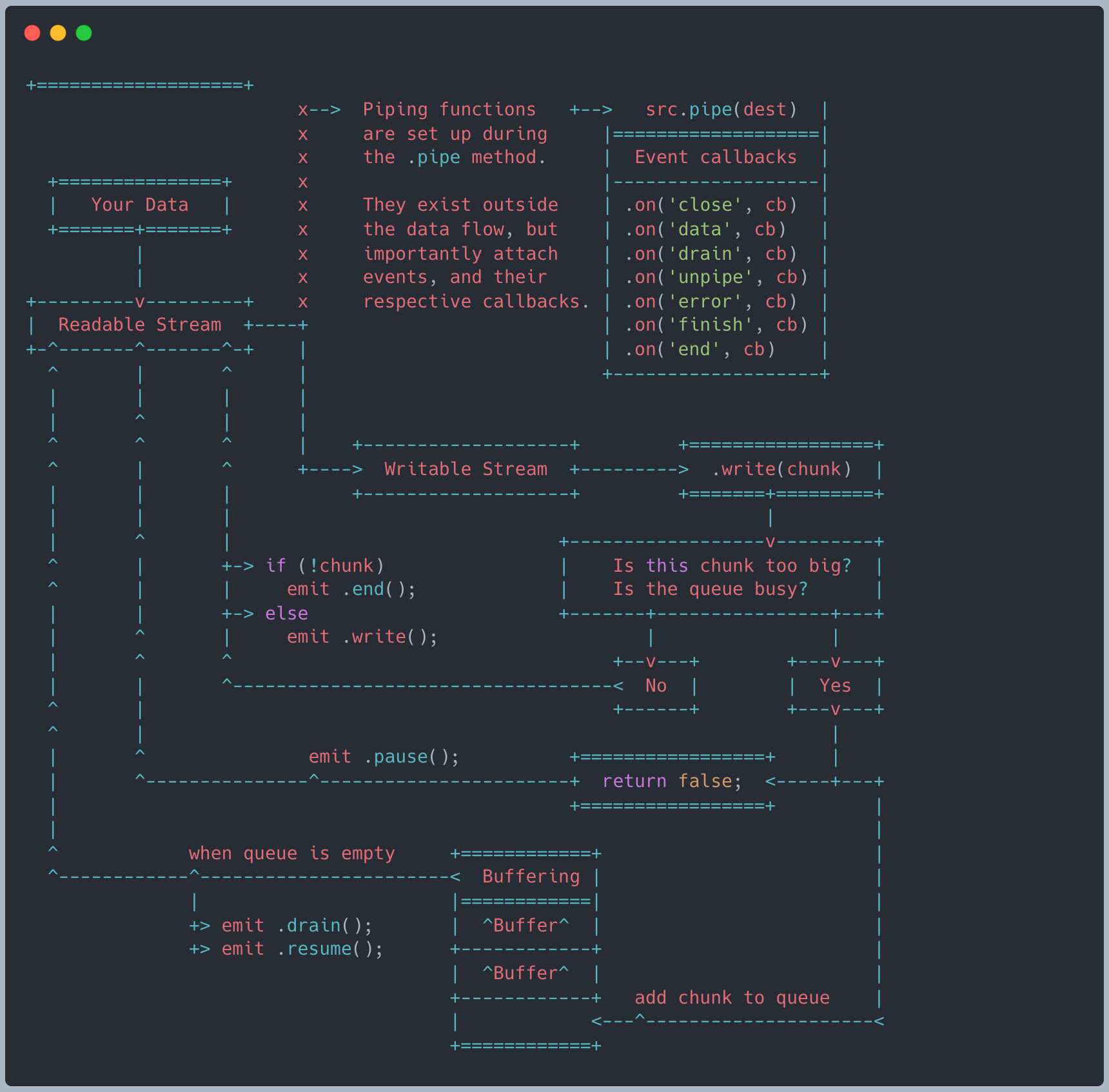The image size is (1109, 1092).
Task: Click the .write(chunk) box
Action: 781,469
